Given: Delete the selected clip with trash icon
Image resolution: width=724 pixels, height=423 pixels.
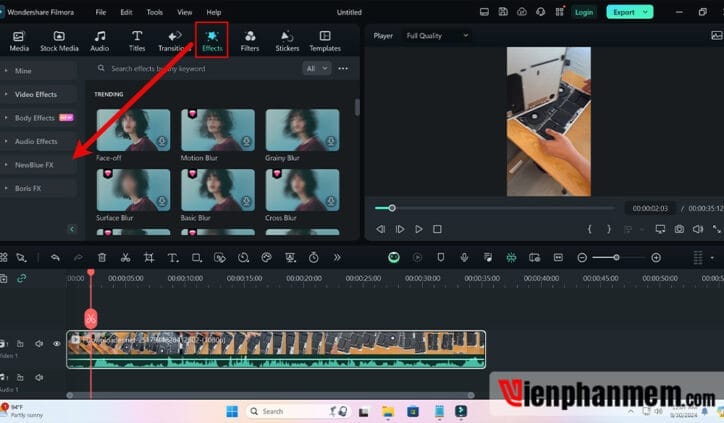Looking at the screenshot, I should pyautogui.click(x=102, y=258).
